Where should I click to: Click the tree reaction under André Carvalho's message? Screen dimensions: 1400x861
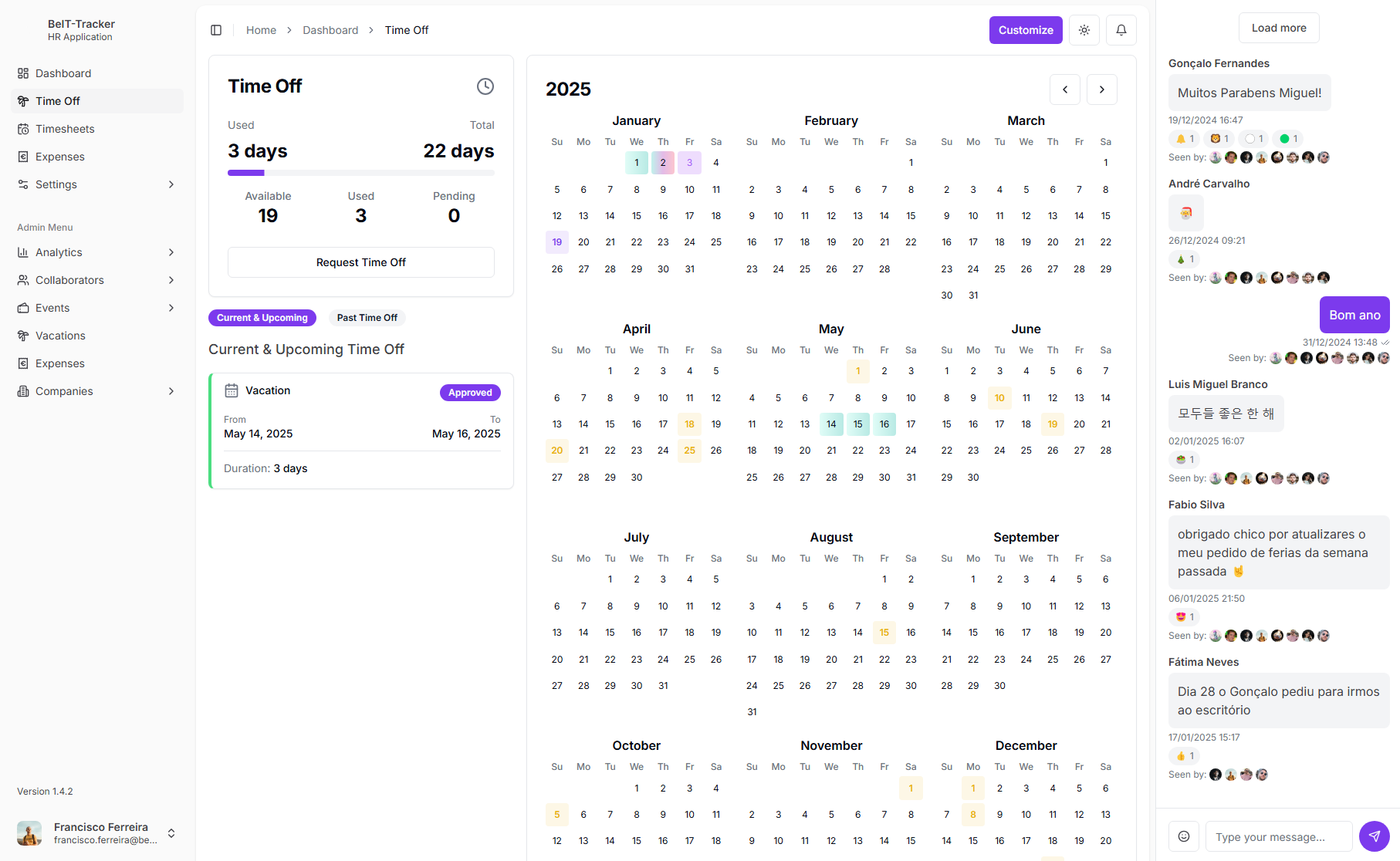point(1185,259)
